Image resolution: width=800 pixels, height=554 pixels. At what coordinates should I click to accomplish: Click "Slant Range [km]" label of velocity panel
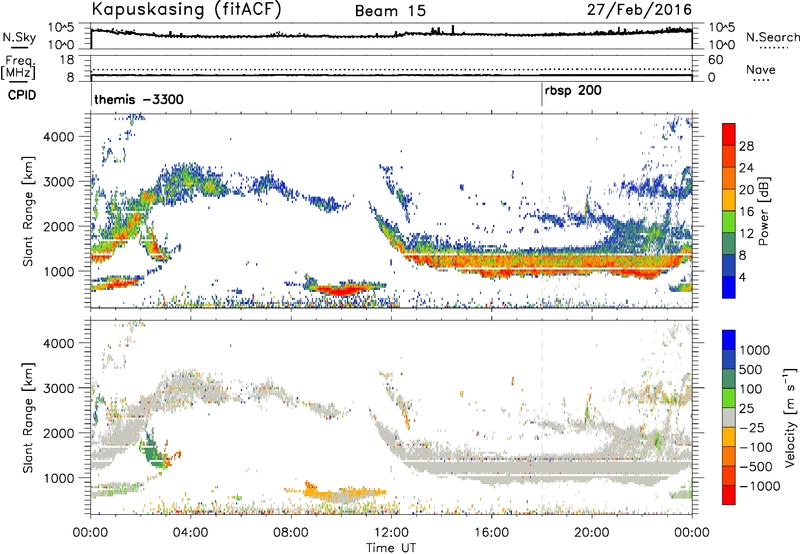point(28,418)
